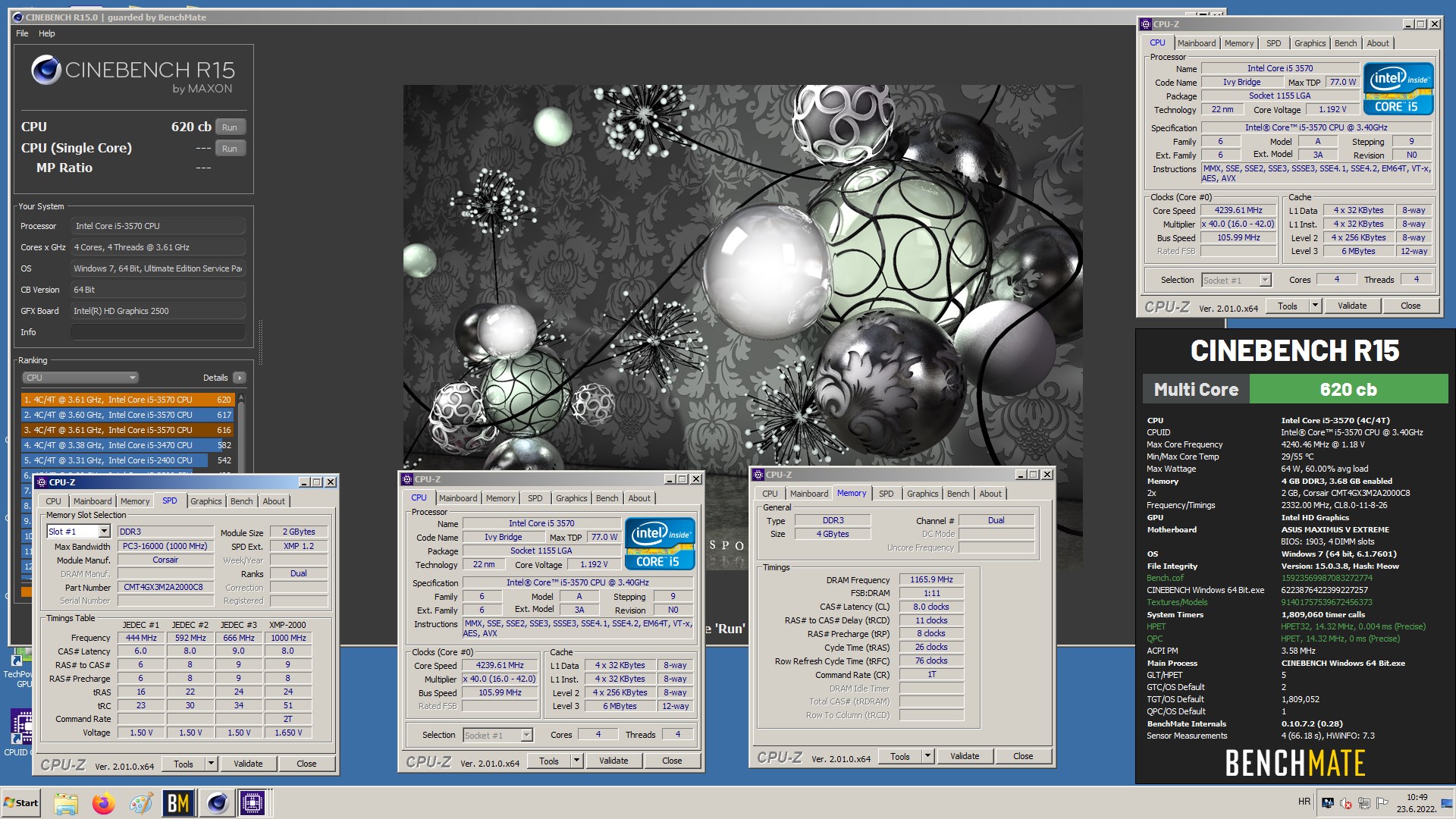Switch to Bench tab in upper-right CPU-Z window
Image resolution: width=1456 pixels, height=819 pixels.
point(1345,43)
